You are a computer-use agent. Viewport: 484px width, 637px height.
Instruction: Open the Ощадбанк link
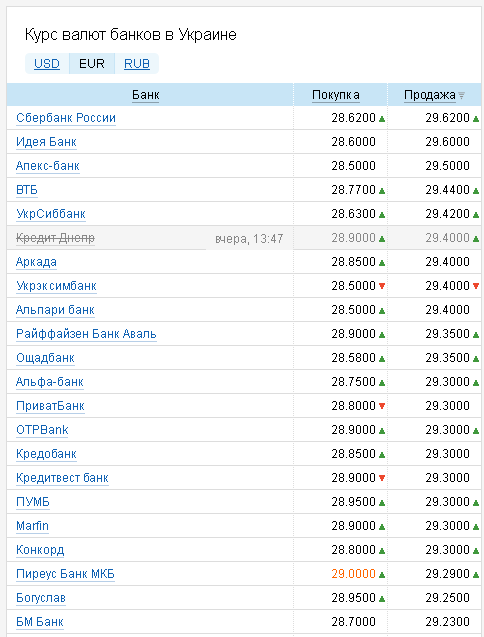(45, 358)
